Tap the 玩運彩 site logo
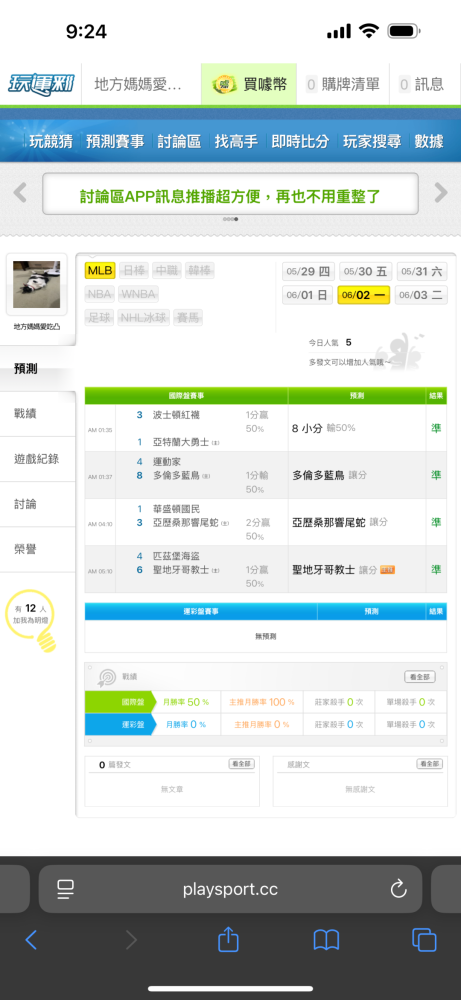Viewport: 461px width, 1000px height. [x=41, y=84]
